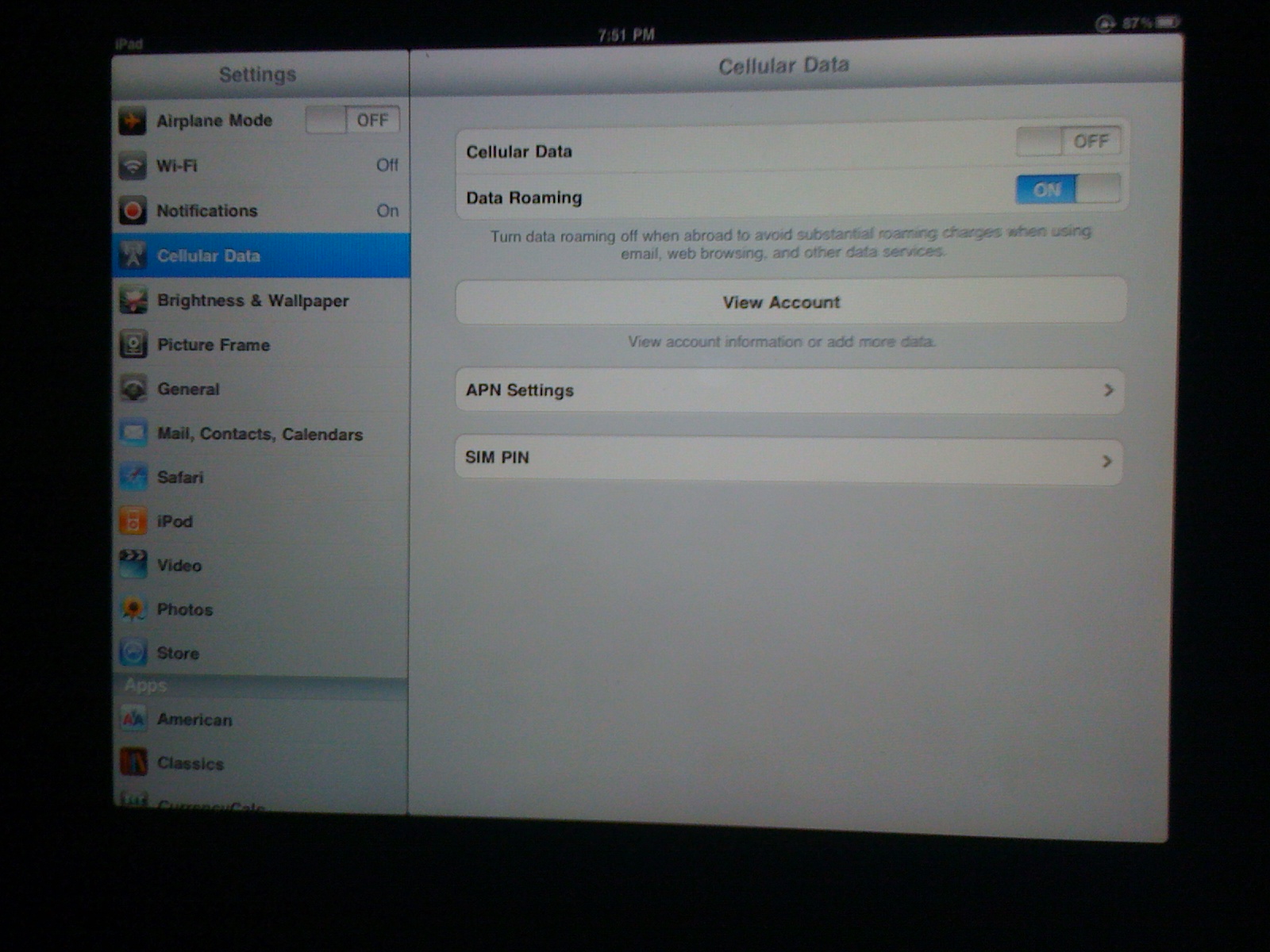Tap the orange iPod icon
This screenshot has height=952, width=1270.
coord(133,521)
